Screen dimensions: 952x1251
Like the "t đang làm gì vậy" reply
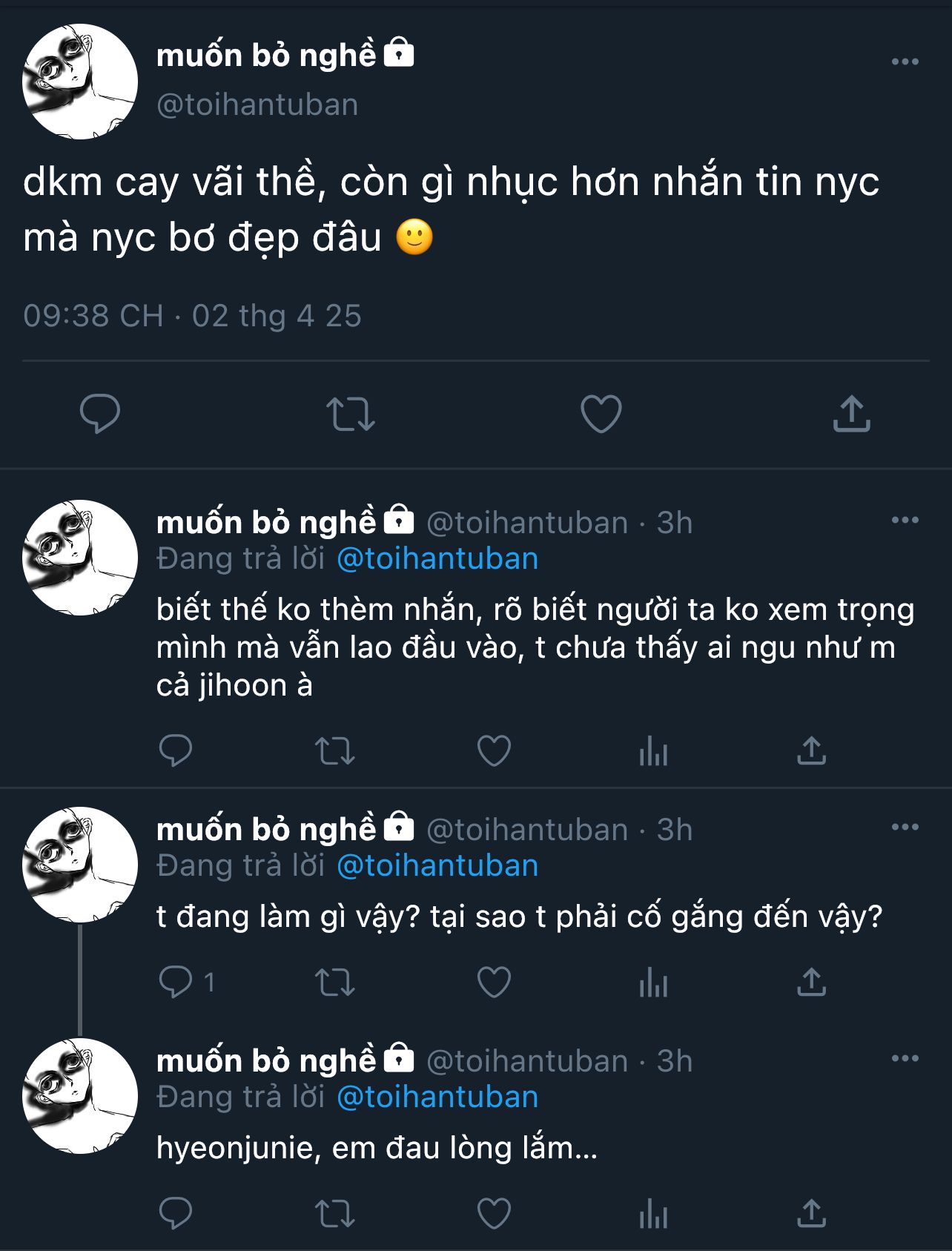coord(494,983)
